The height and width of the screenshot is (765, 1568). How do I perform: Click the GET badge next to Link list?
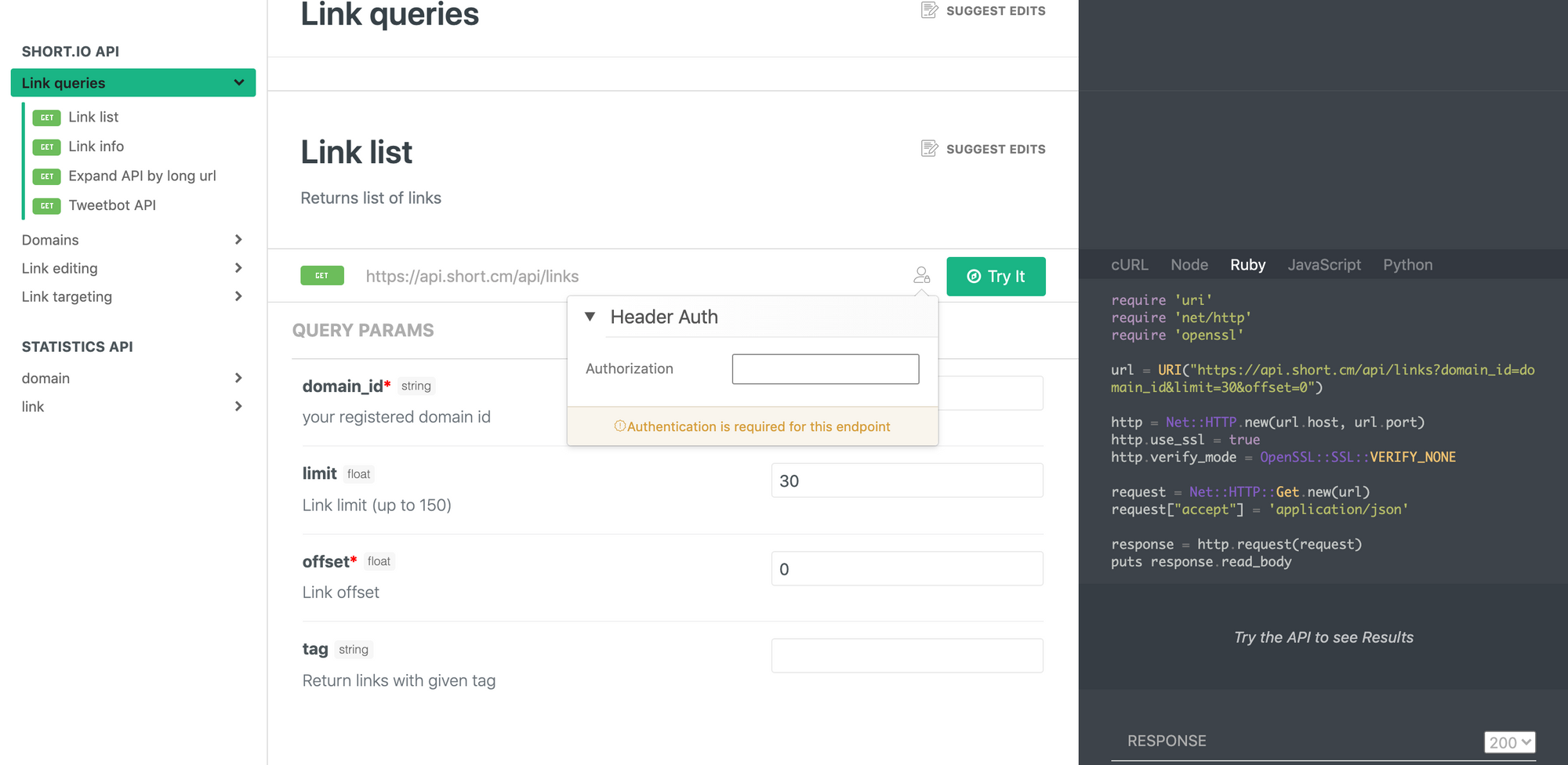(47, 117)
